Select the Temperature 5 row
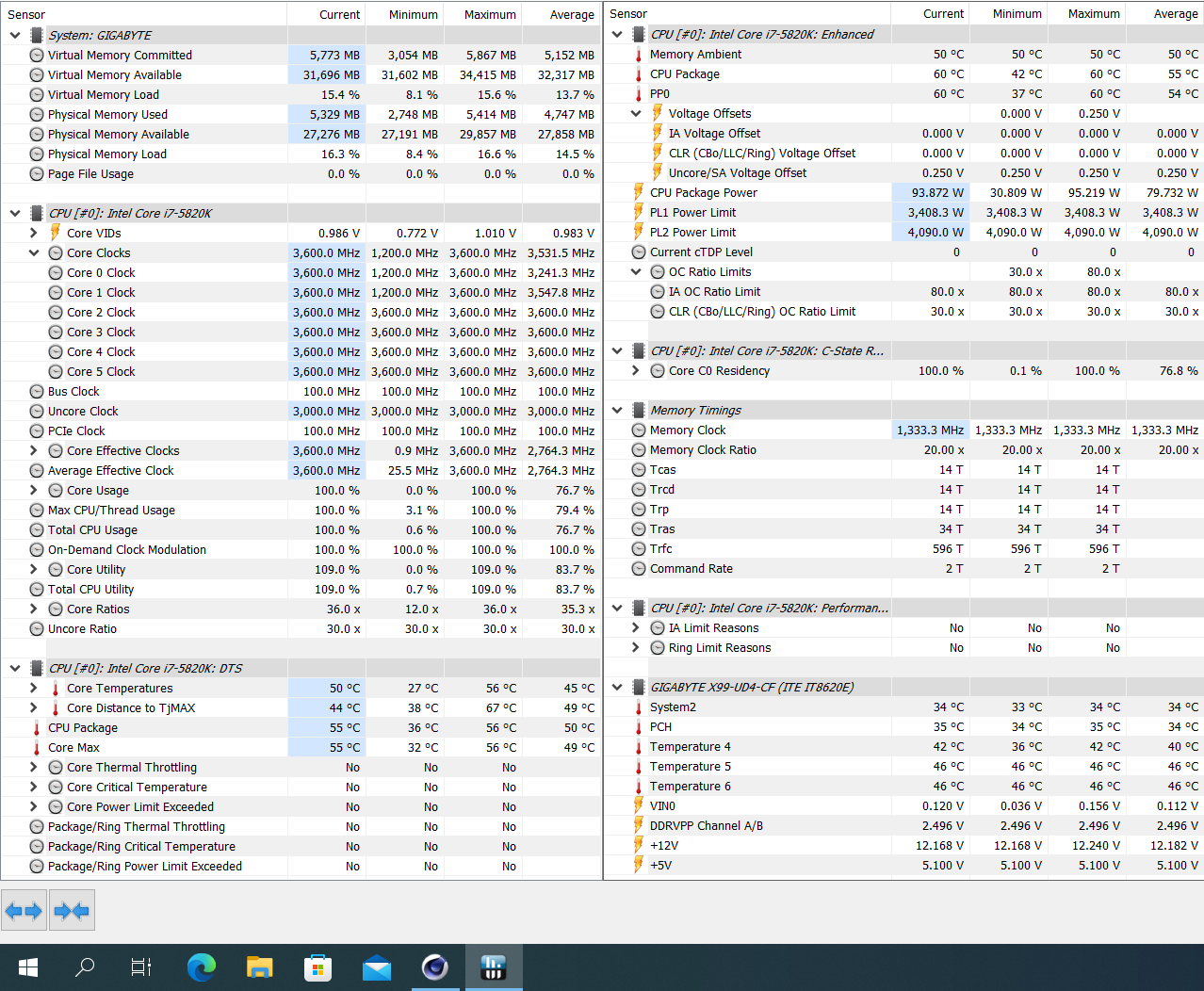Viewport: 1204px width, 991px height. pyautogui.click(x=904, y=766)
